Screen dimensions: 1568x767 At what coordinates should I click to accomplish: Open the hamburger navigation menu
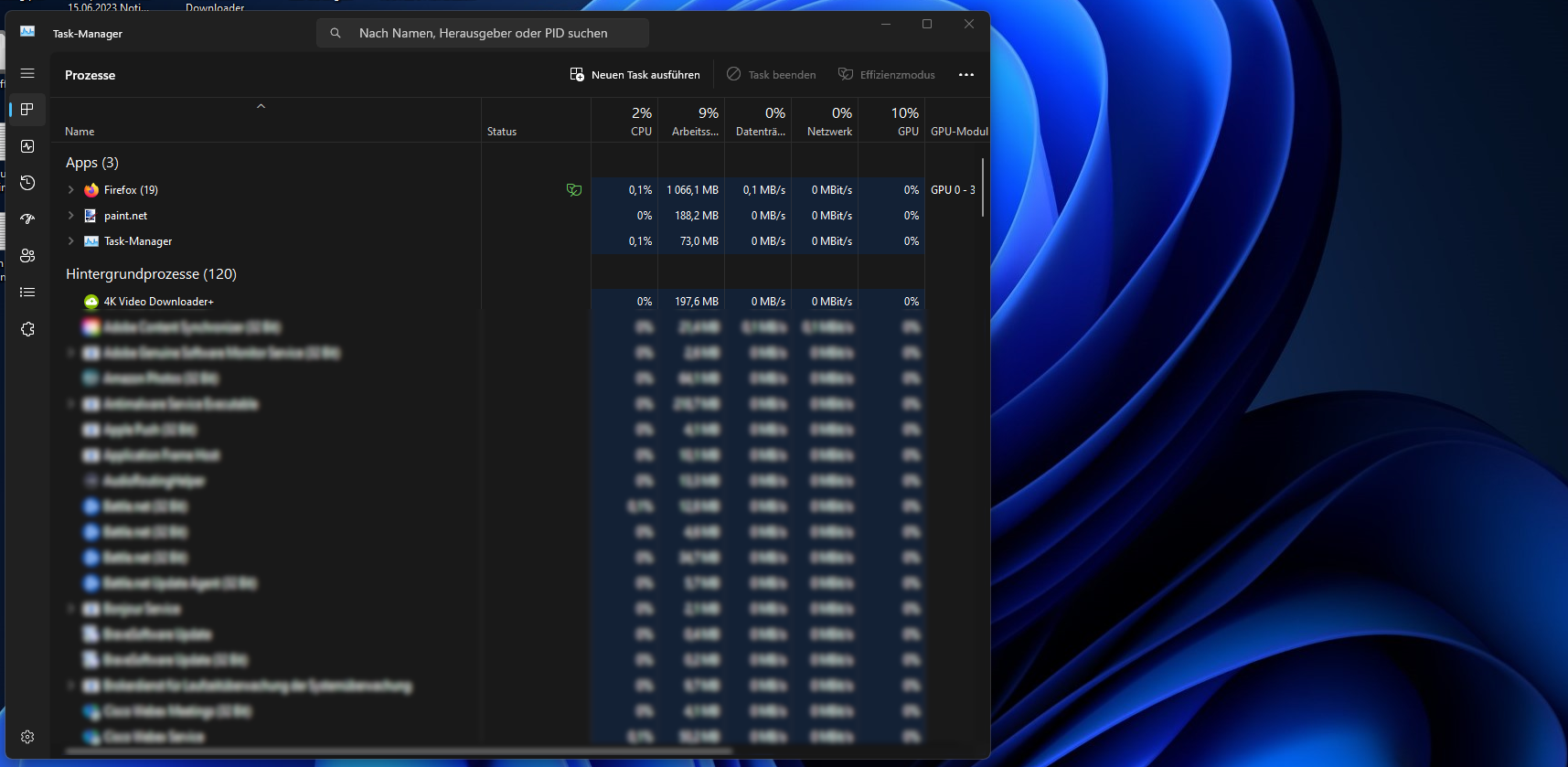(27, 73)
